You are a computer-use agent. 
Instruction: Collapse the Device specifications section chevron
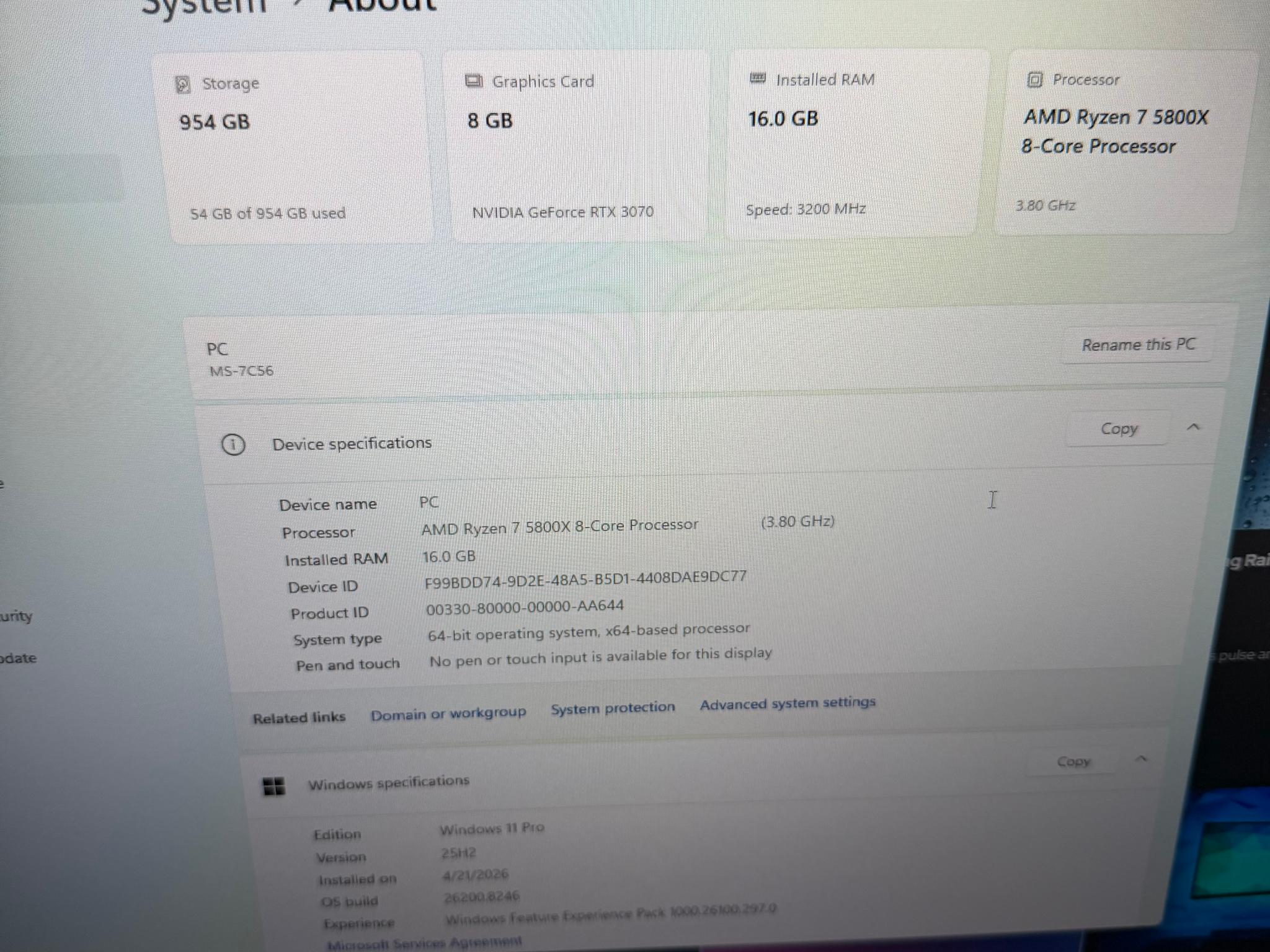pyautogui.click(x=1193, y=426)
